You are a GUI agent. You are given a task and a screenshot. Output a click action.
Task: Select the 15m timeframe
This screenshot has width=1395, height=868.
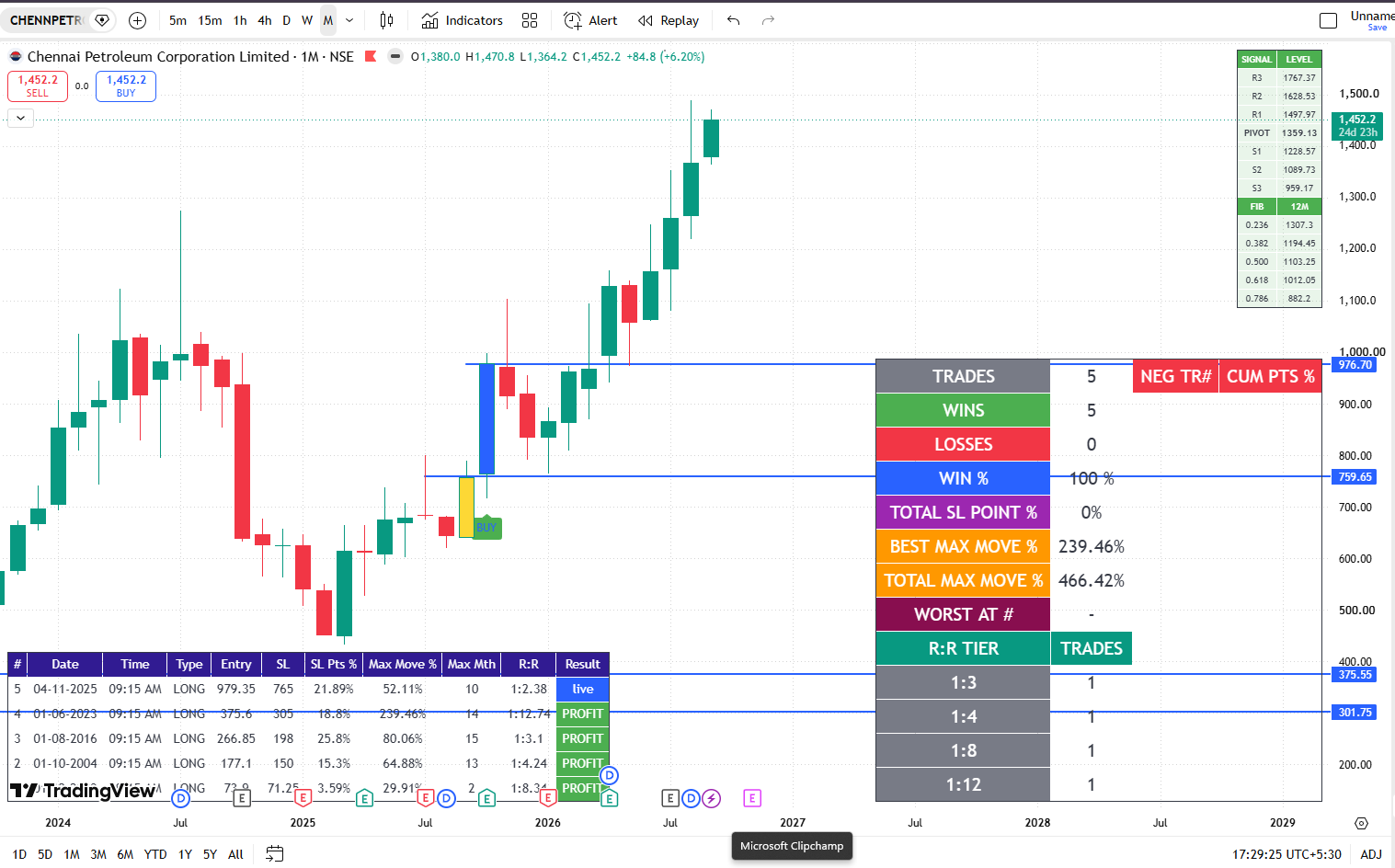tap(210, 20)
